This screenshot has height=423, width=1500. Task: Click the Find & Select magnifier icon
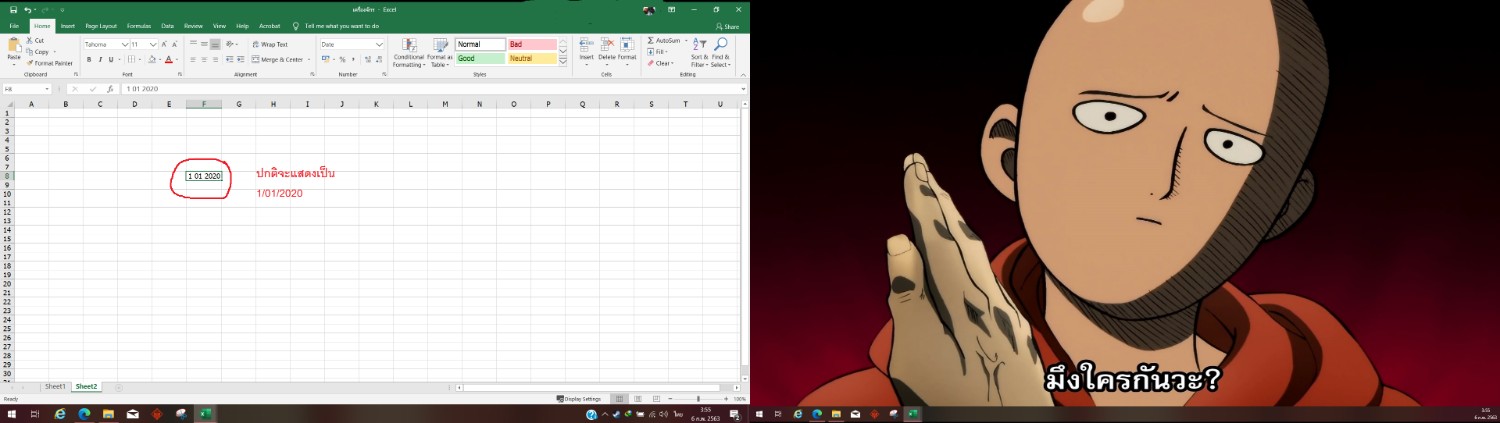point(720,44)
